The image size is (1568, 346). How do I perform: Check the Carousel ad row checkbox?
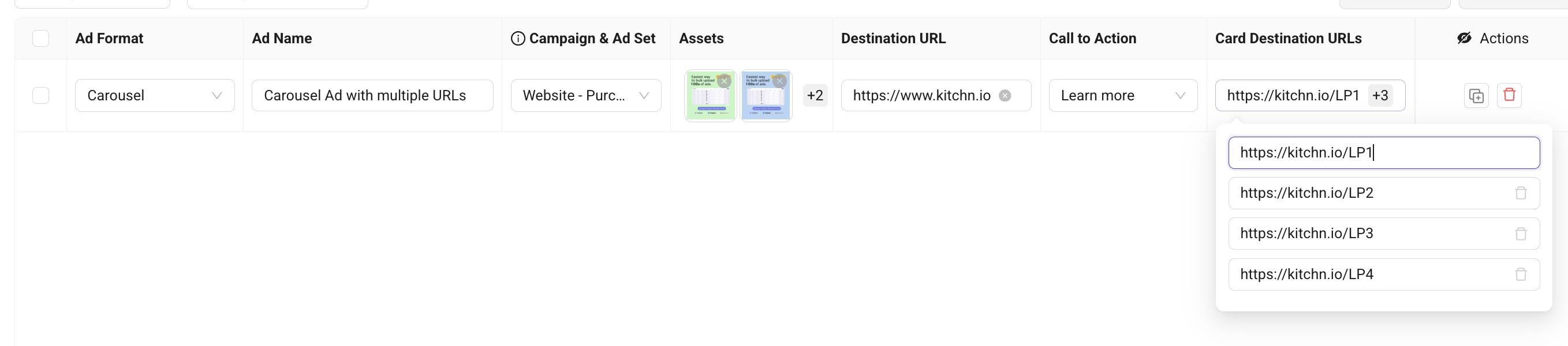[41, 96]
